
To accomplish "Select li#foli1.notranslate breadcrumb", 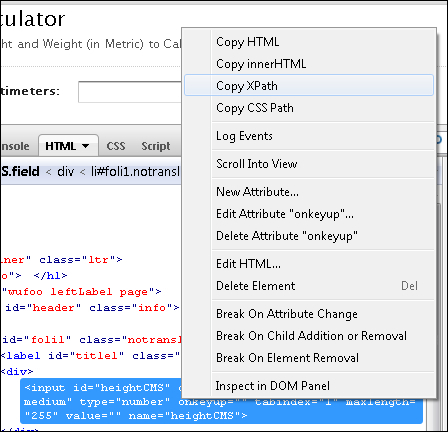I will click(136, 172).
